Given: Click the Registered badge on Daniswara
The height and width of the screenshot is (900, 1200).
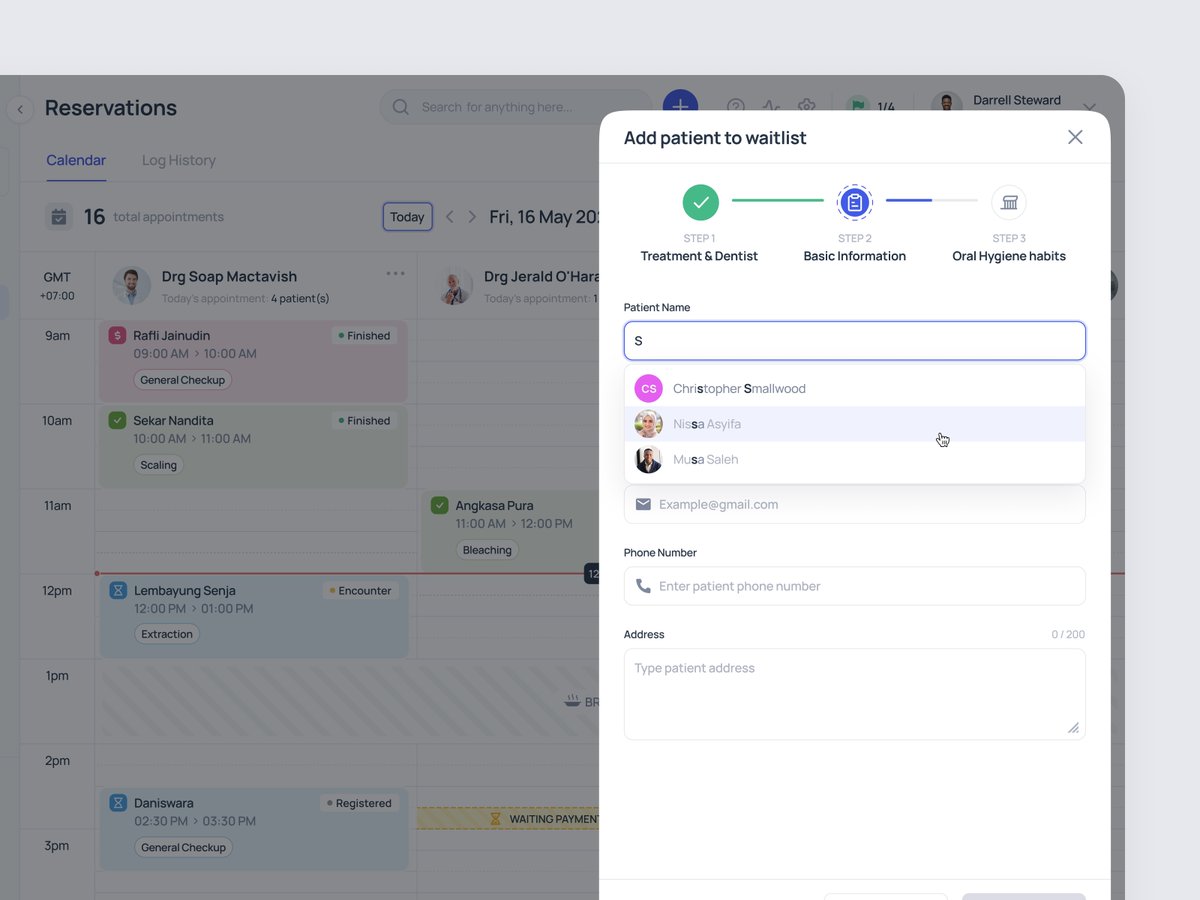Looking at the screenshot, I should pyautogui.click(x=358, y=803).
